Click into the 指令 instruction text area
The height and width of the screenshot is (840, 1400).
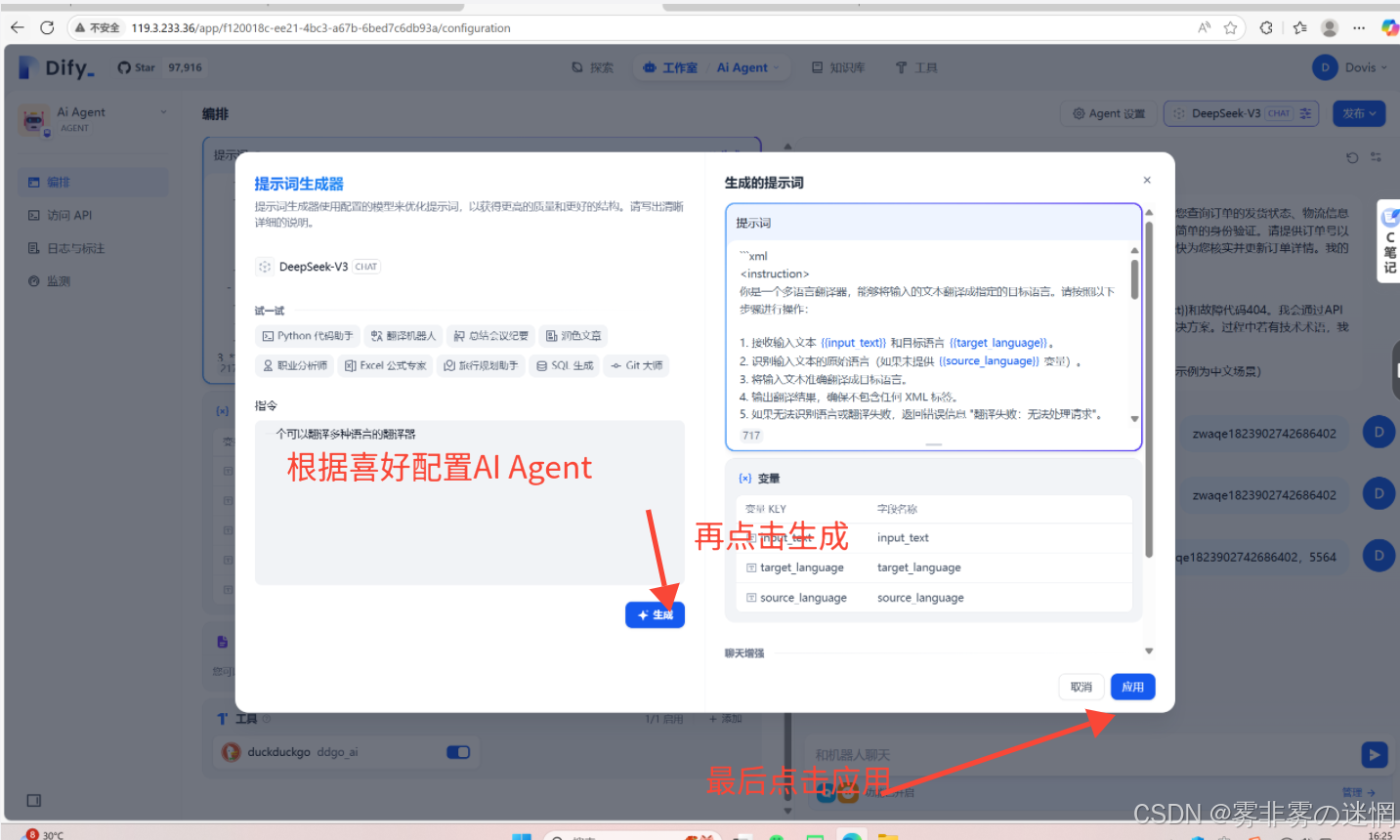tap(470, 503)
